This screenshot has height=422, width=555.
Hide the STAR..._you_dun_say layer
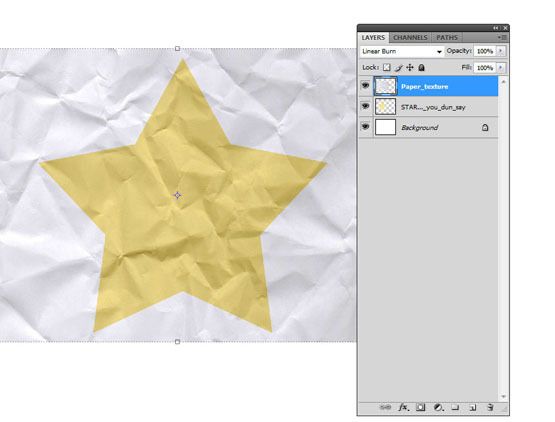point(365,106)
